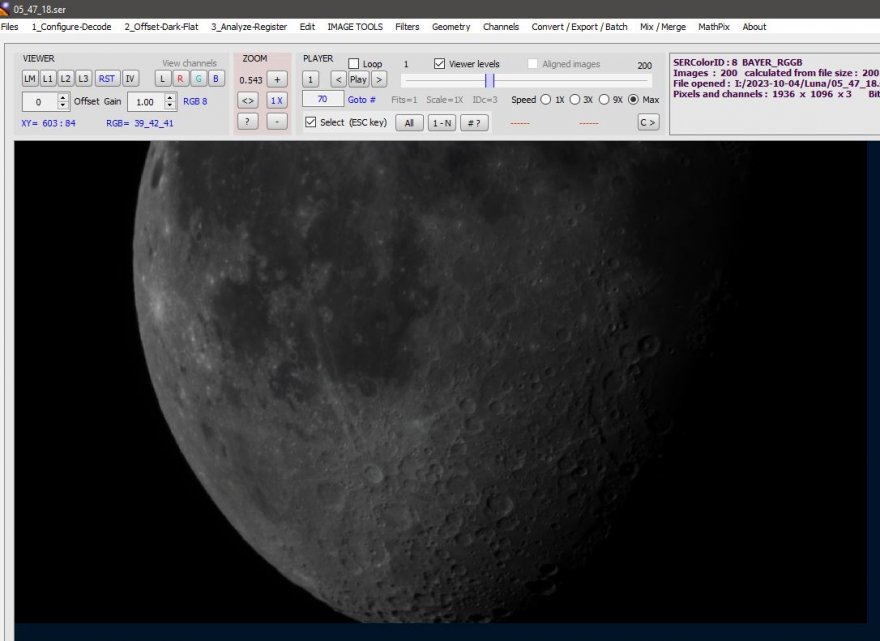Viewport: 880px width, 641px height.
Task: Choose Max playback speed
Action: 633,99
